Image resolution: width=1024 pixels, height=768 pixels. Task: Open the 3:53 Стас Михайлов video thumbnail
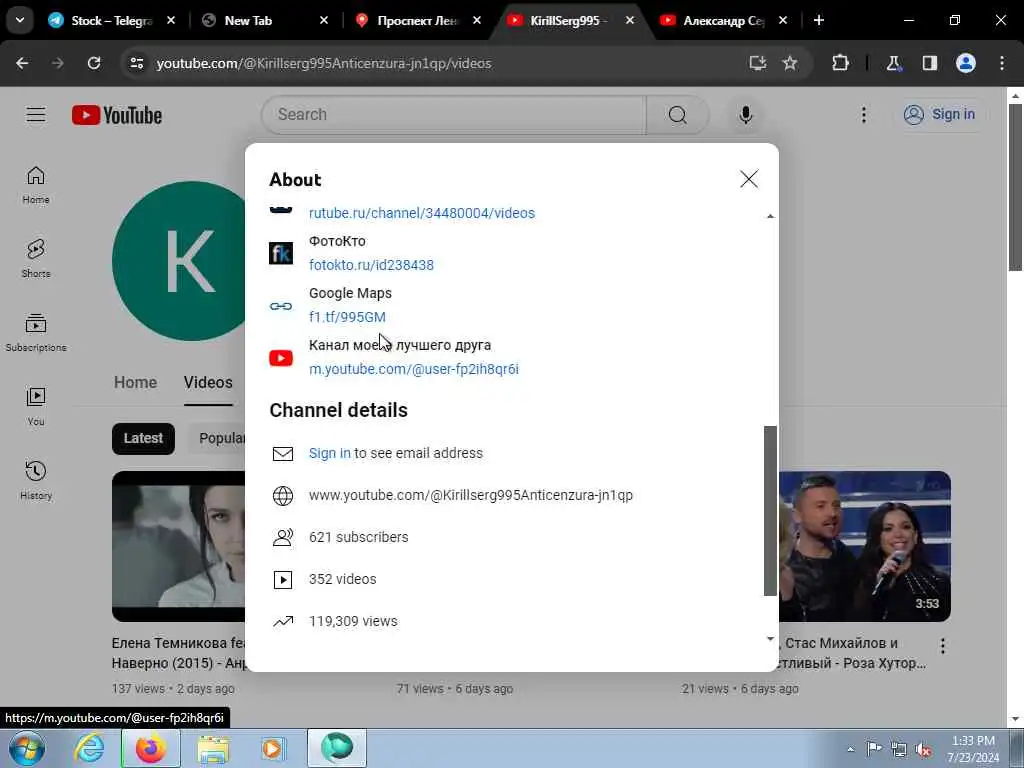point(865,546)
